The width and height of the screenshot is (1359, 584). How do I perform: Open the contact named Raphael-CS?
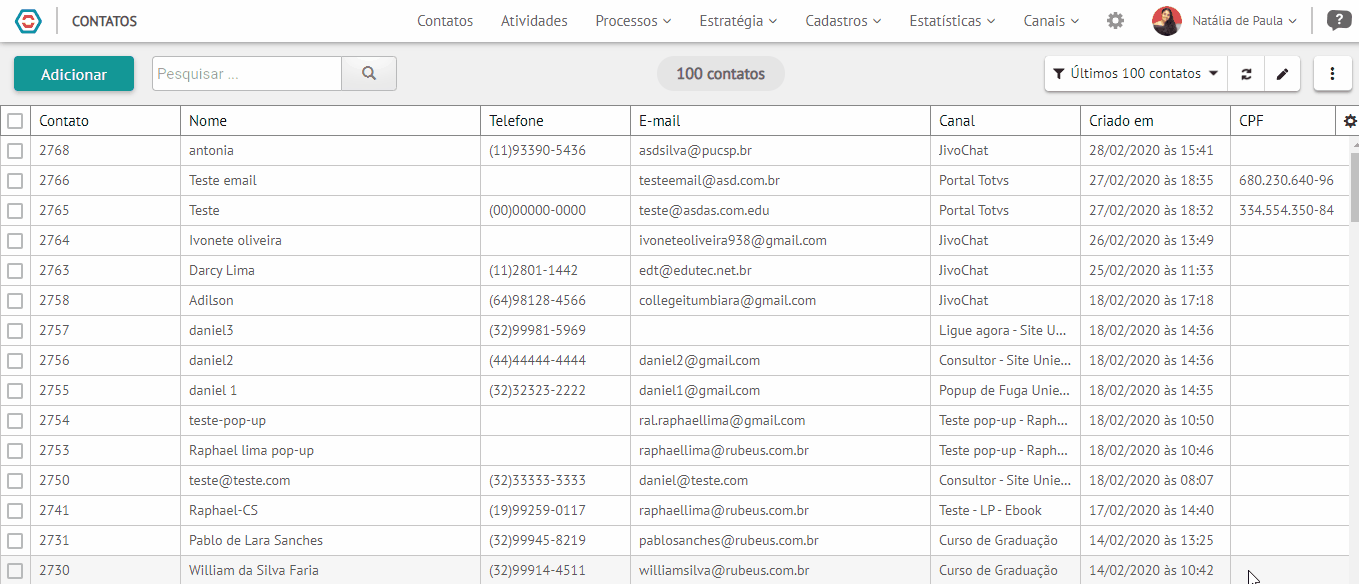pyautogui.click(x=223, y=511)
